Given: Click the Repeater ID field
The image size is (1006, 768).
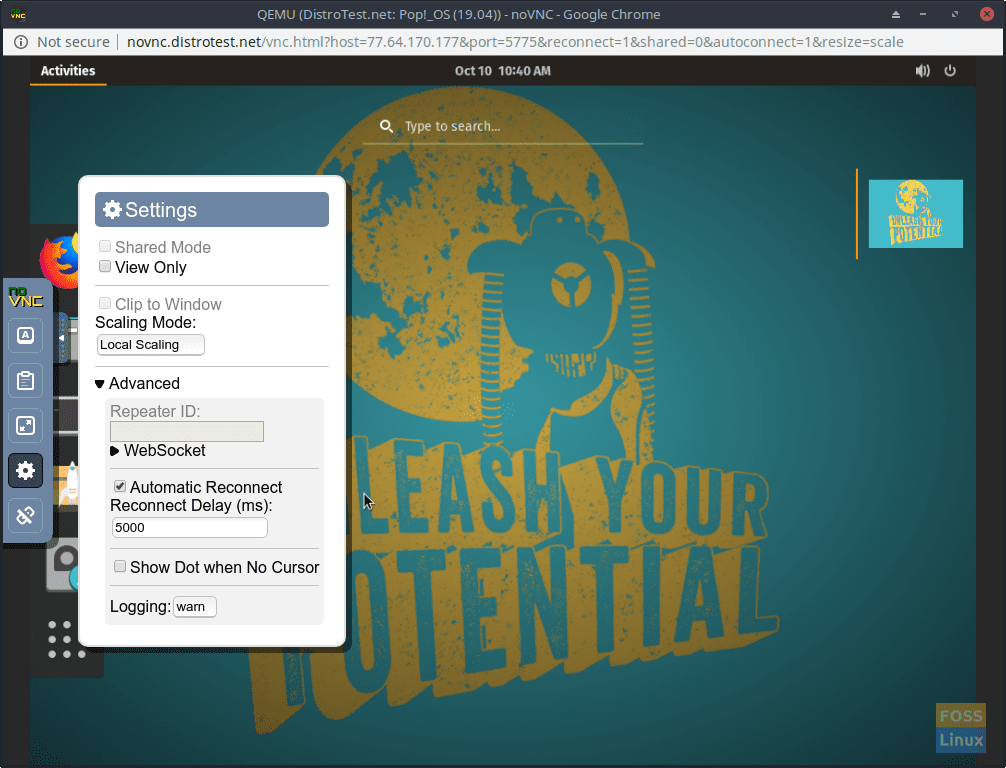Looking at the screenshot, I should (x=187, y=431).
